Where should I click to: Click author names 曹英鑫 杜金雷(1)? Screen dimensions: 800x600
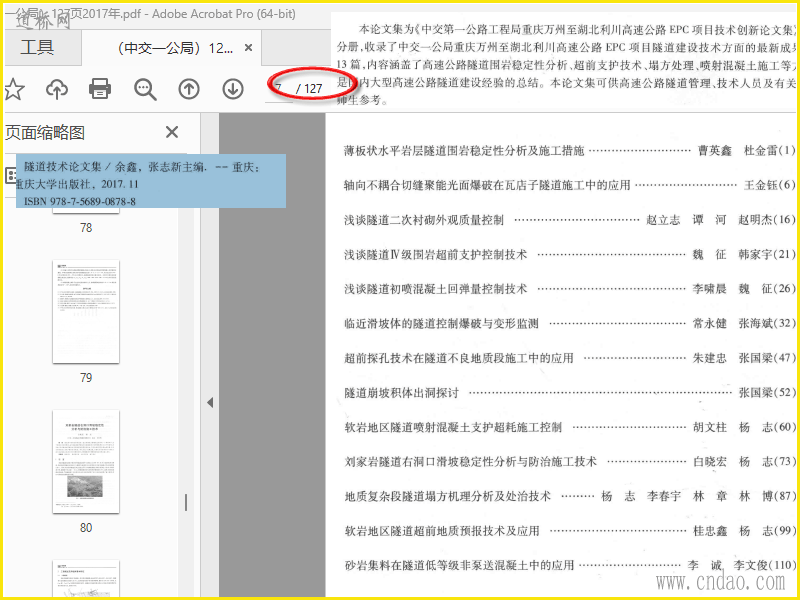pos(746,151)
